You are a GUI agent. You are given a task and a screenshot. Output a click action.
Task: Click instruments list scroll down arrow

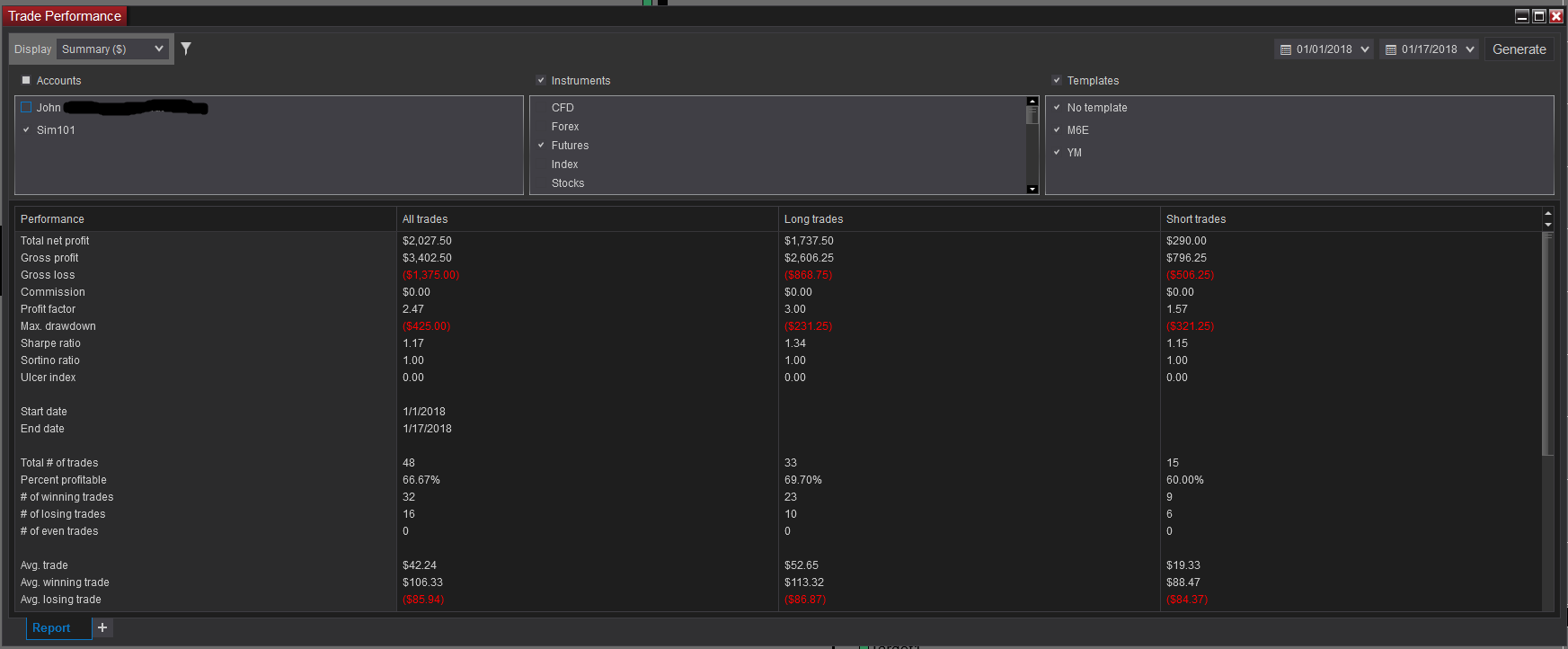pyautogui.click(x=1032, y=189)
